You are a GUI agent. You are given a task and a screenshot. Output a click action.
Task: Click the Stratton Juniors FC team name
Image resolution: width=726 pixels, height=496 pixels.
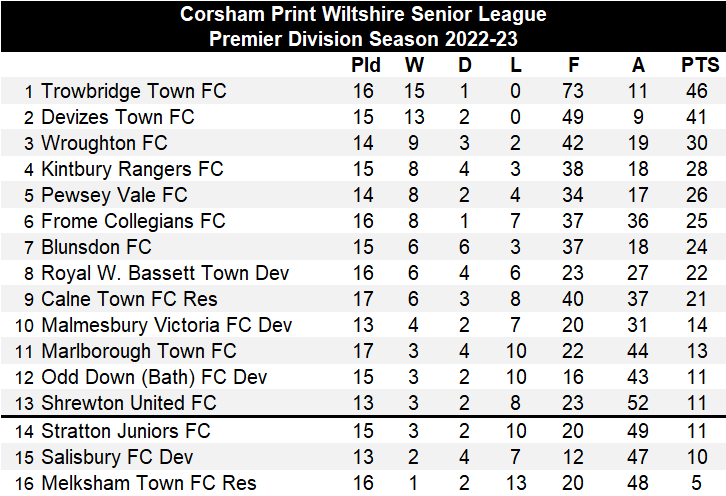(126, 431)
